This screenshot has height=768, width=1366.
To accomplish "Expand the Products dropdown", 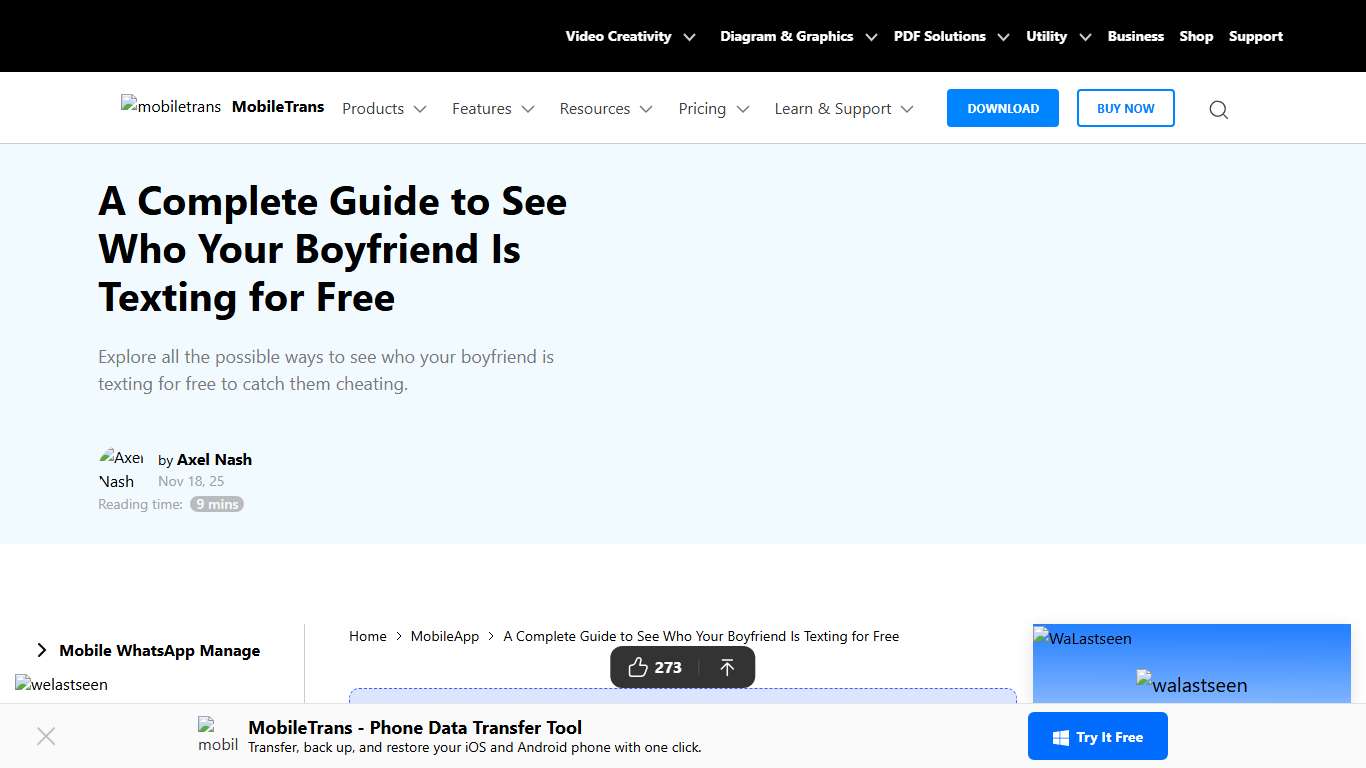I will coord(383,108).
